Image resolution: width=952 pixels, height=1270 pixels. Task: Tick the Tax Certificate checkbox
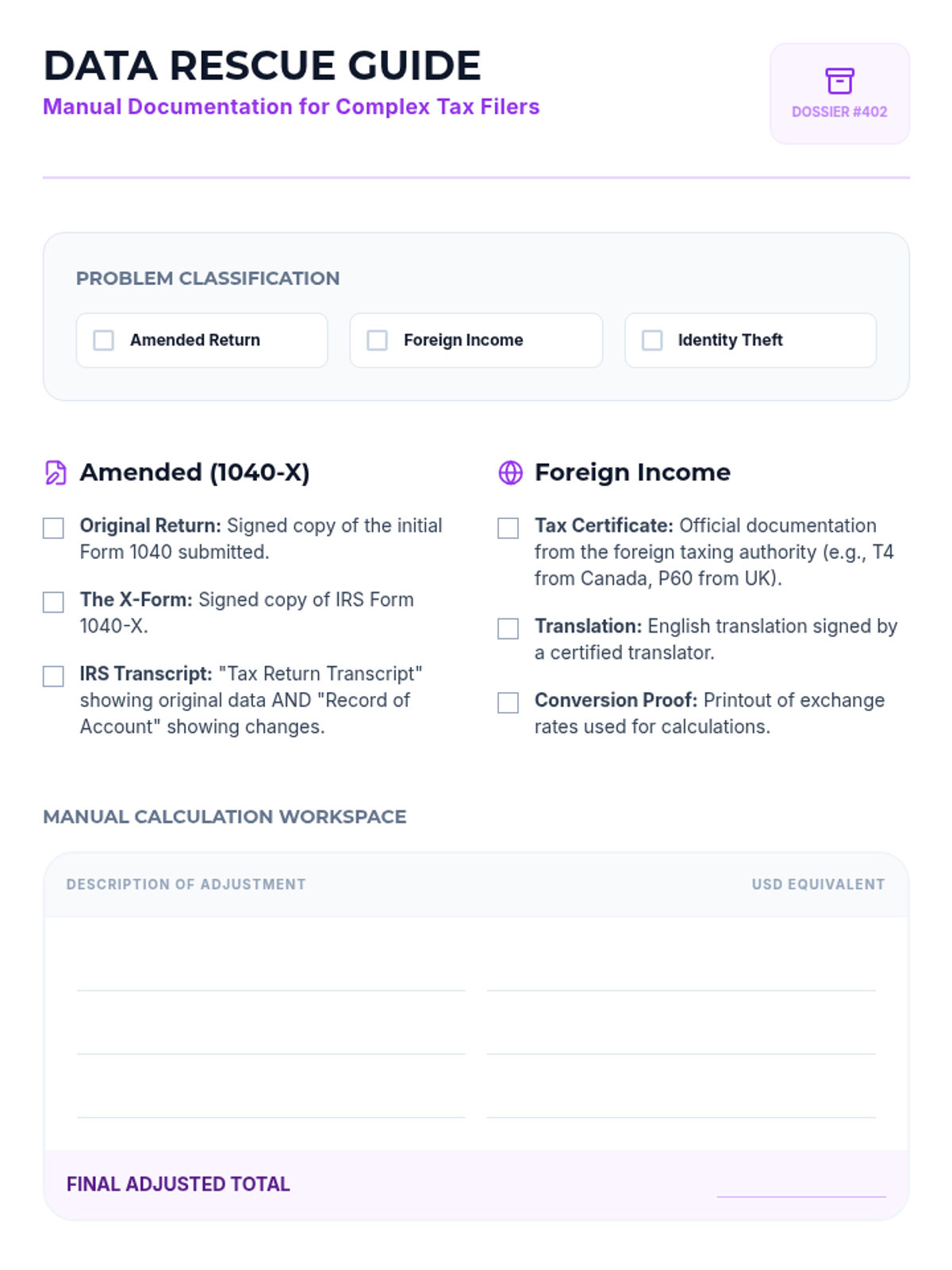pyautogui.click(x=508, y=528)
